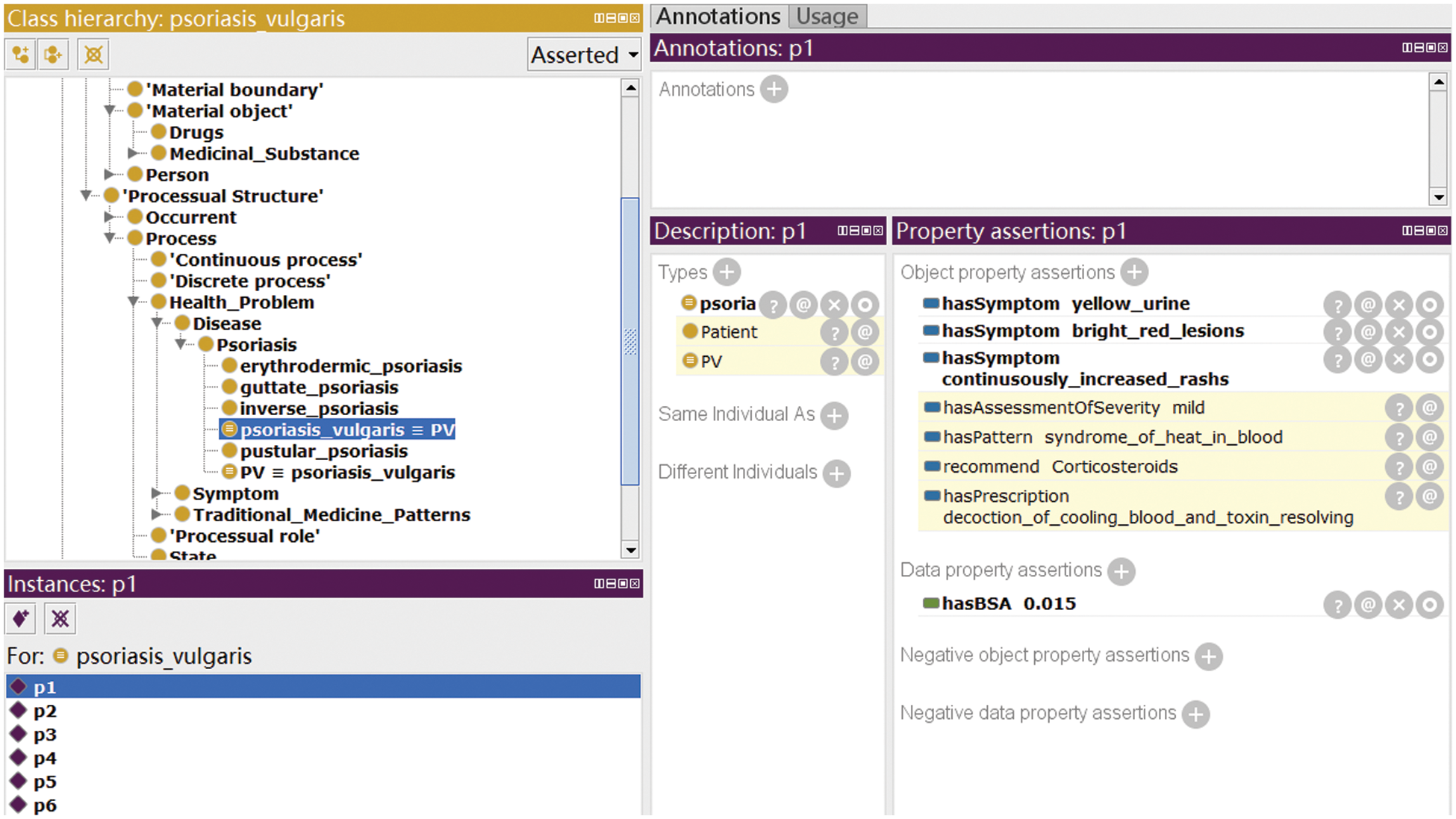Viewport: 1456px width, 819px height.
Task: Switch to the Usage tab
Action: click(x=827, y=16)
